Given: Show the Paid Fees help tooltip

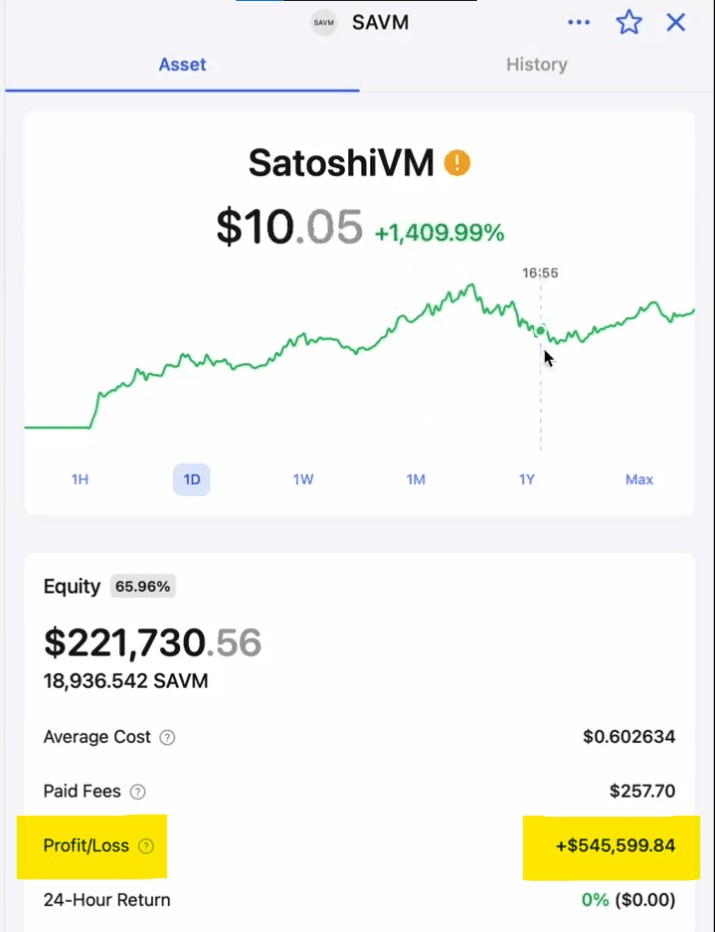Looking at the screenshot, I should click(x=138, y=792).
